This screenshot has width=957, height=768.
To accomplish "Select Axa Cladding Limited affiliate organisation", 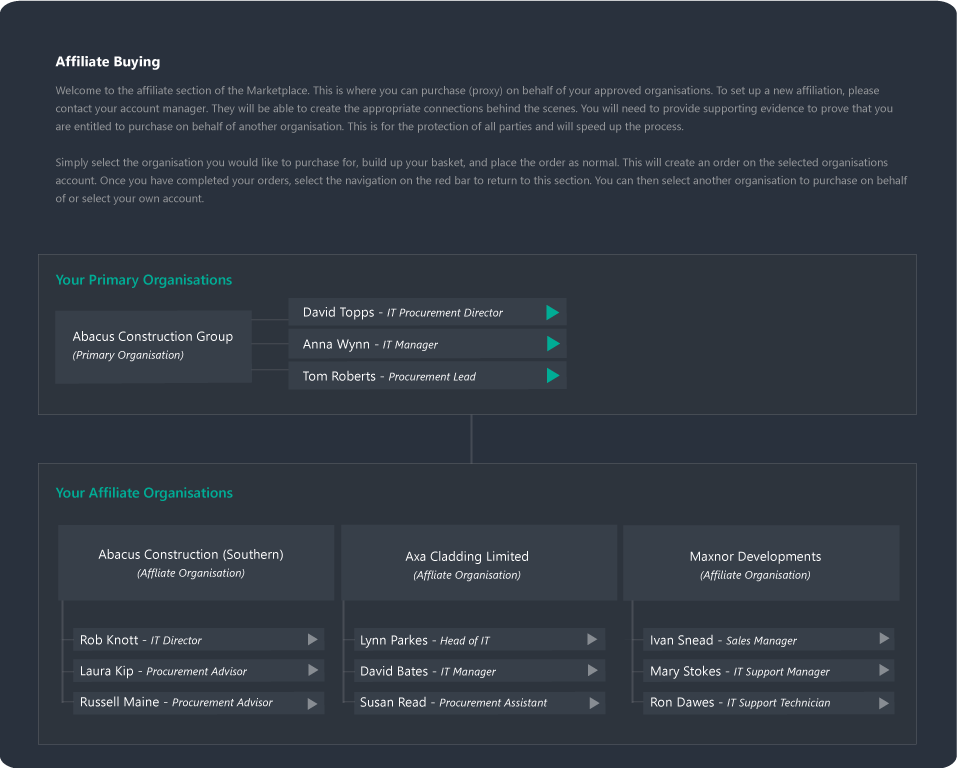I will (x=467, y=564).
